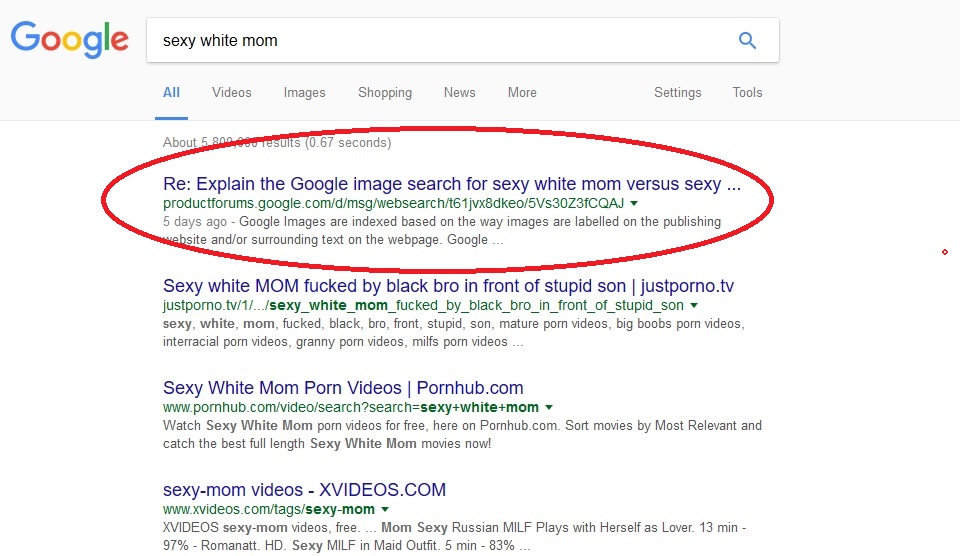Click the '5 days ago' date text

tap(195, 222)
